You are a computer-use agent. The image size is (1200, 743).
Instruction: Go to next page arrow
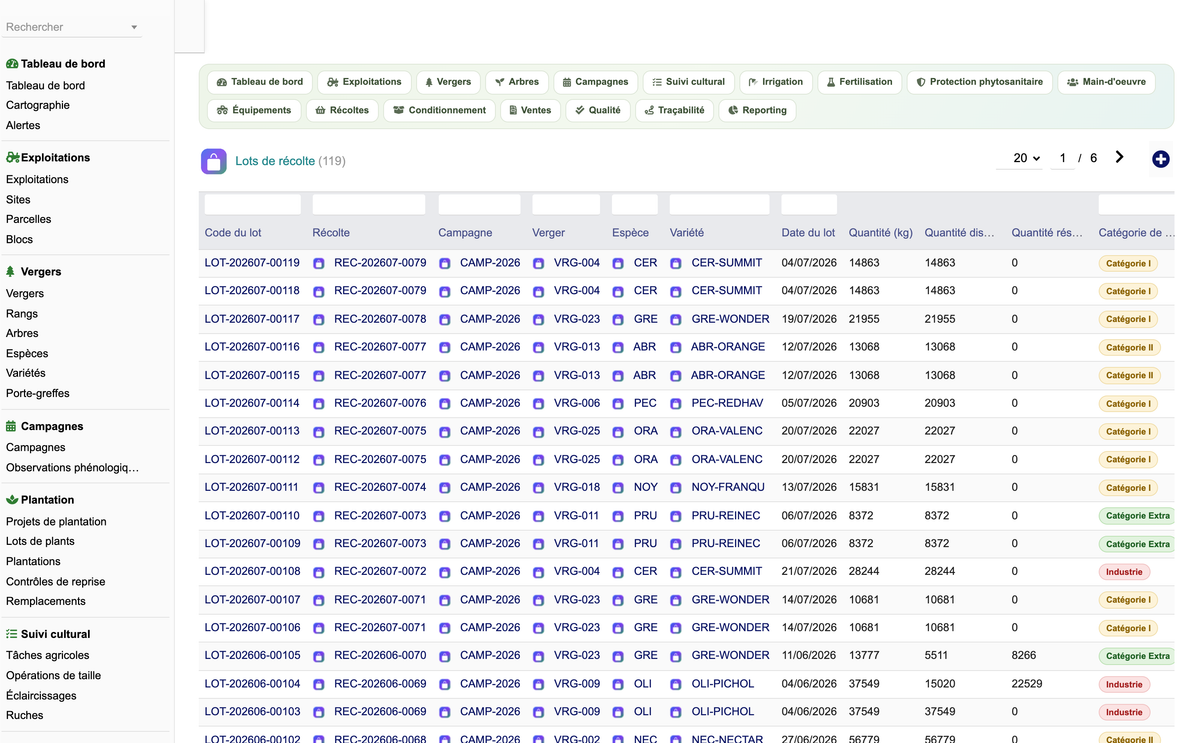coord(1119,157)
